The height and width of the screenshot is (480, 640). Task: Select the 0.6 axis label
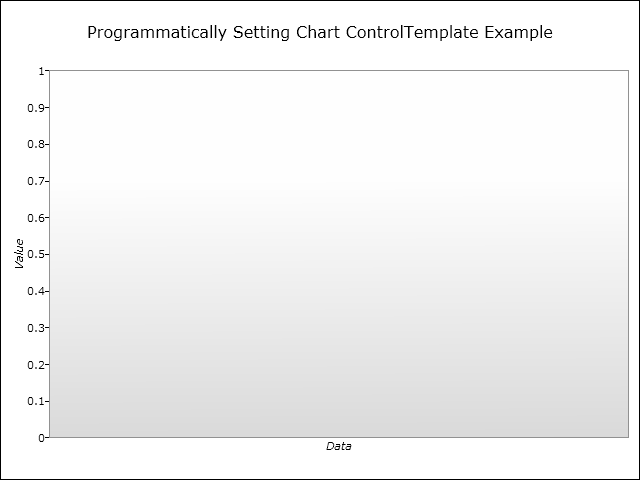(36, 218)
